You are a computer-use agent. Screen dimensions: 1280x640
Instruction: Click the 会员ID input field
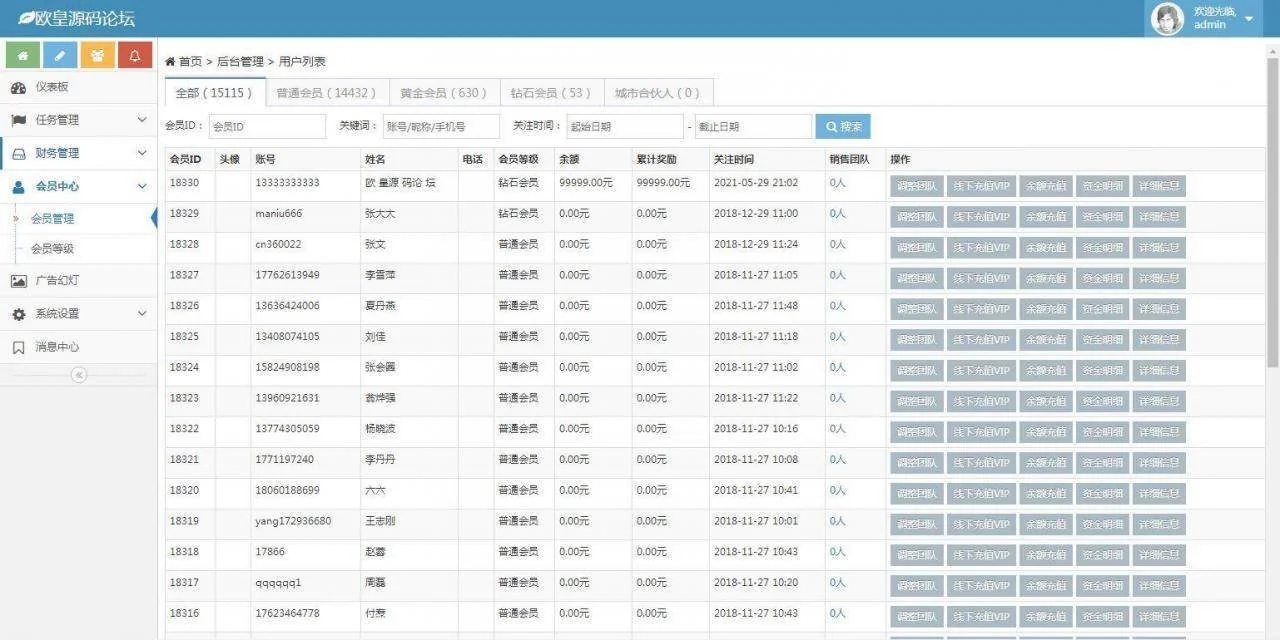click(267, 127)
